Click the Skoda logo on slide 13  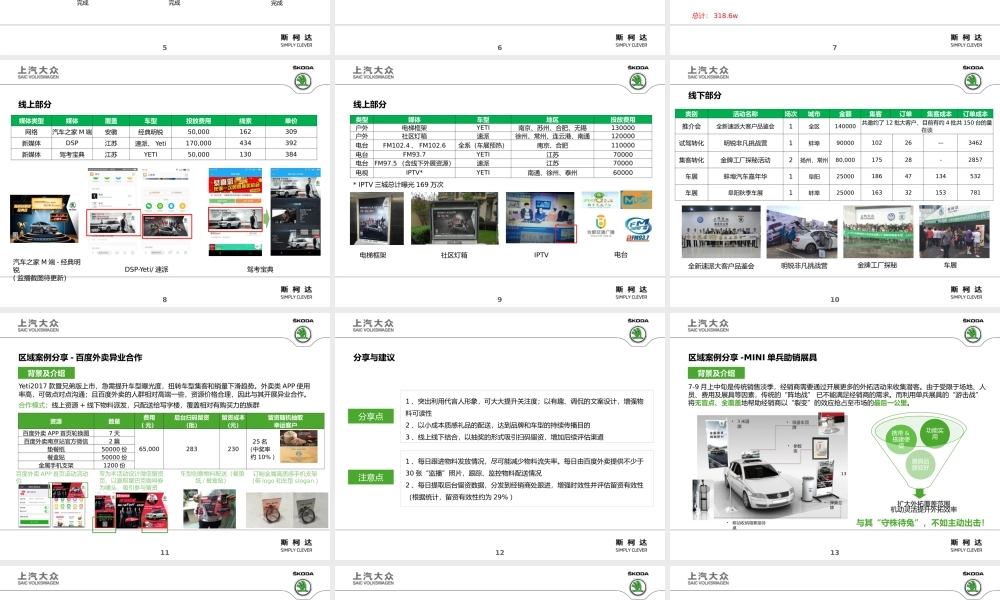click(973, 332)
